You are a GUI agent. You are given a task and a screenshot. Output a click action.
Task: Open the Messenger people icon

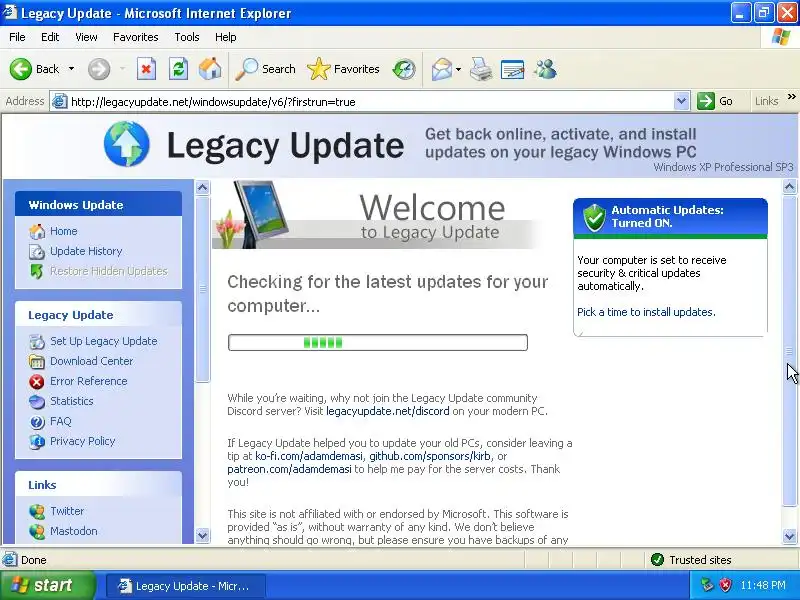click(x=545, y=69)
